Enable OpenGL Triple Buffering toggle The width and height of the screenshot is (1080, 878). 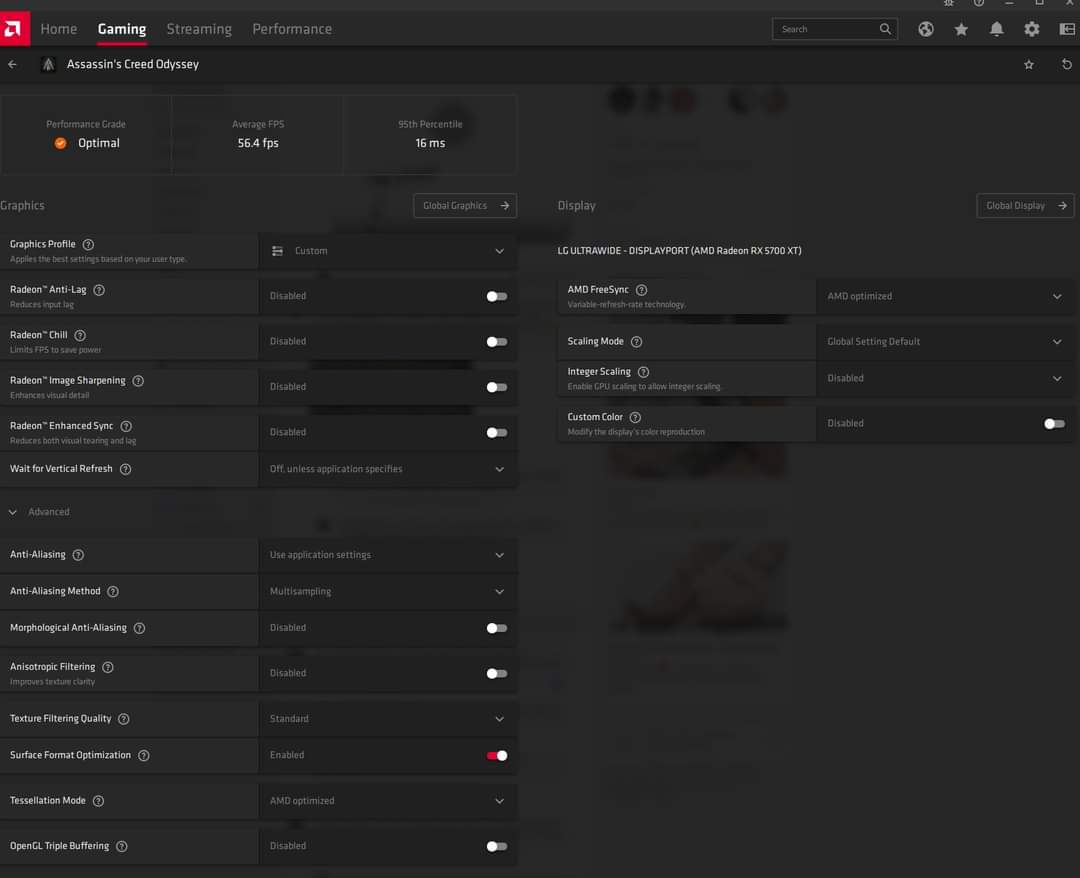tap(497, 846)
